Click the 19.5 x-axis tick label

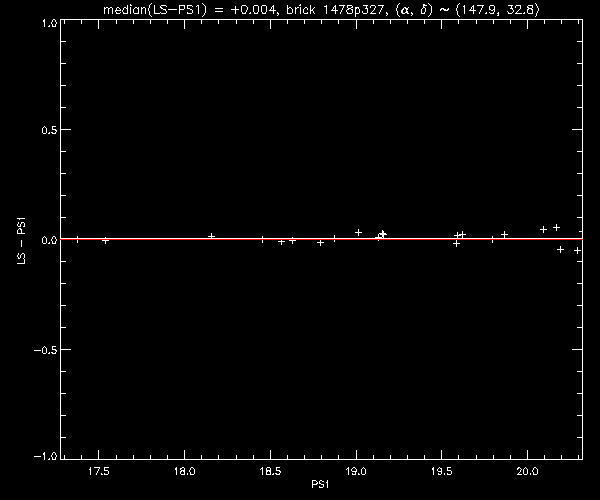click(x=442, y=471)
